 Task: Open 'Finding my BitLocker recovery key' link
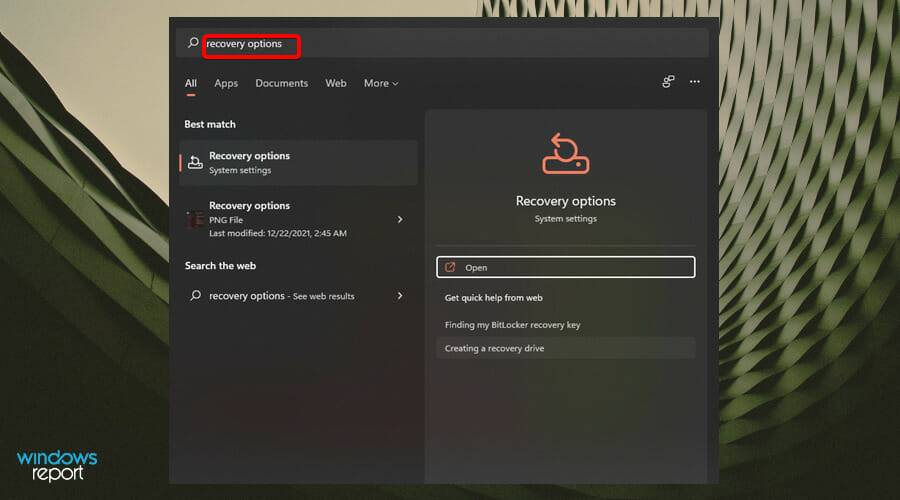(512, 325)
